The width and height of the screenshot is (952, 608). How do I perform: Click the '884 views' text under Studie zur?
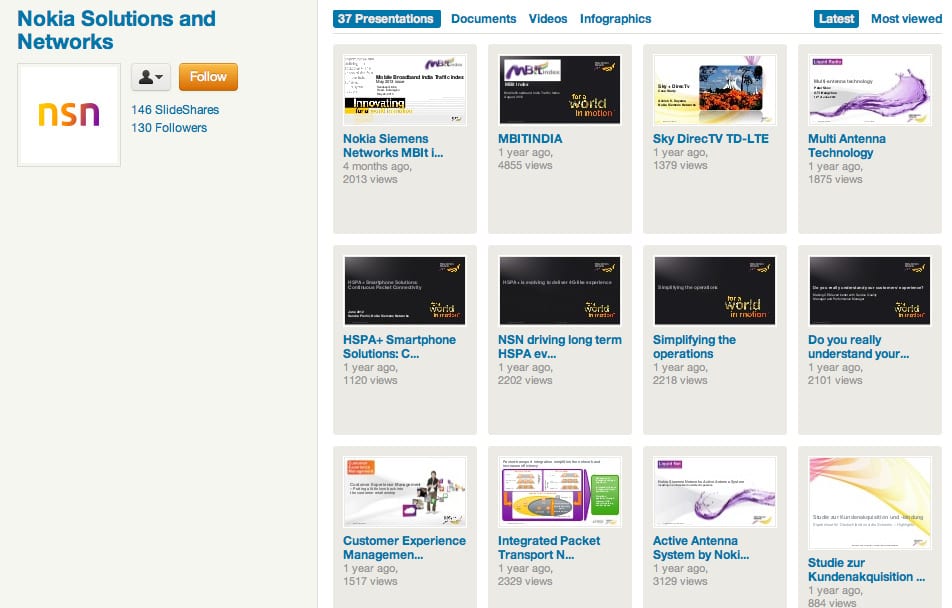[x=832, y=603]
